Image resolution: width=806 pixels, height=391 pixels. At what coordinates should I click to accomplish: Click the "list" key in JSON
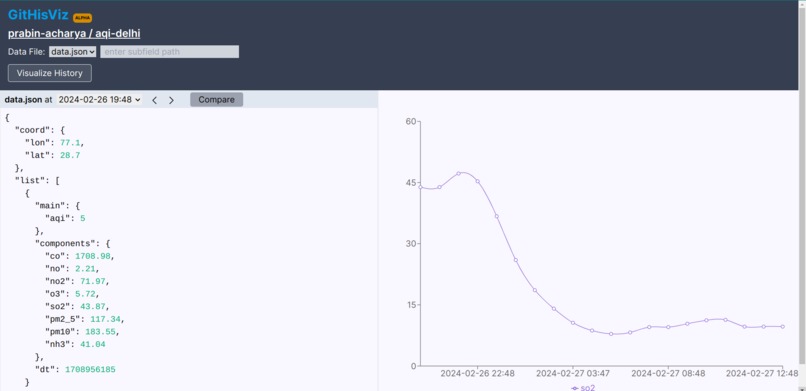pyautogui.click(x=29, y=180)
